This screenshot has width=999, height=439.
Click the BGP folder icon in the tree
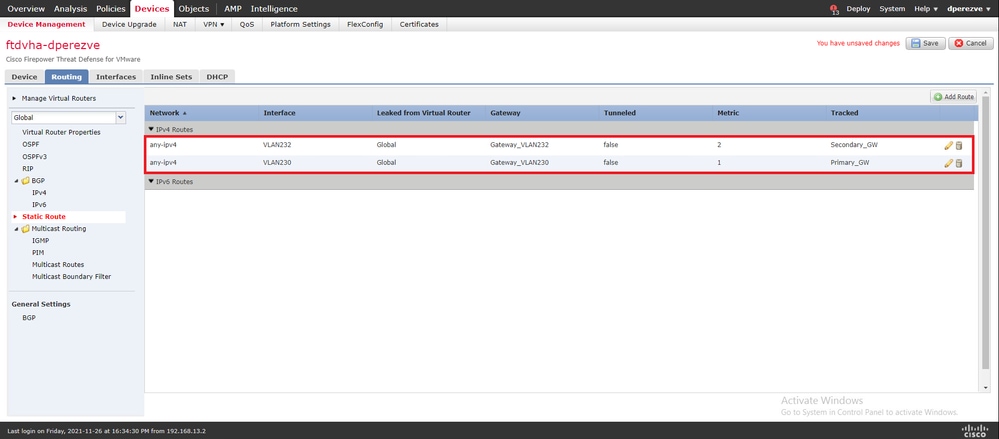25,180
